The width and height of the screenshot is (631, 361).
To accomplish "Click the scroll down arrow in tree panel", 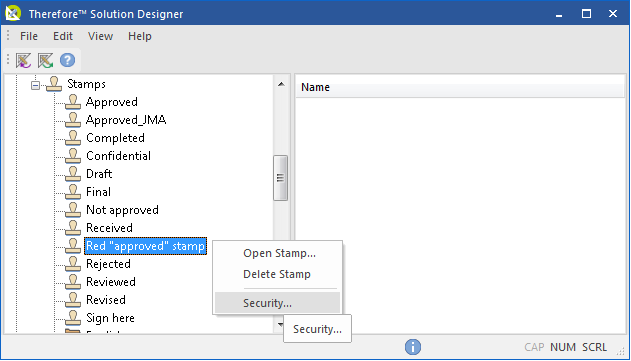I will (280, 324).
